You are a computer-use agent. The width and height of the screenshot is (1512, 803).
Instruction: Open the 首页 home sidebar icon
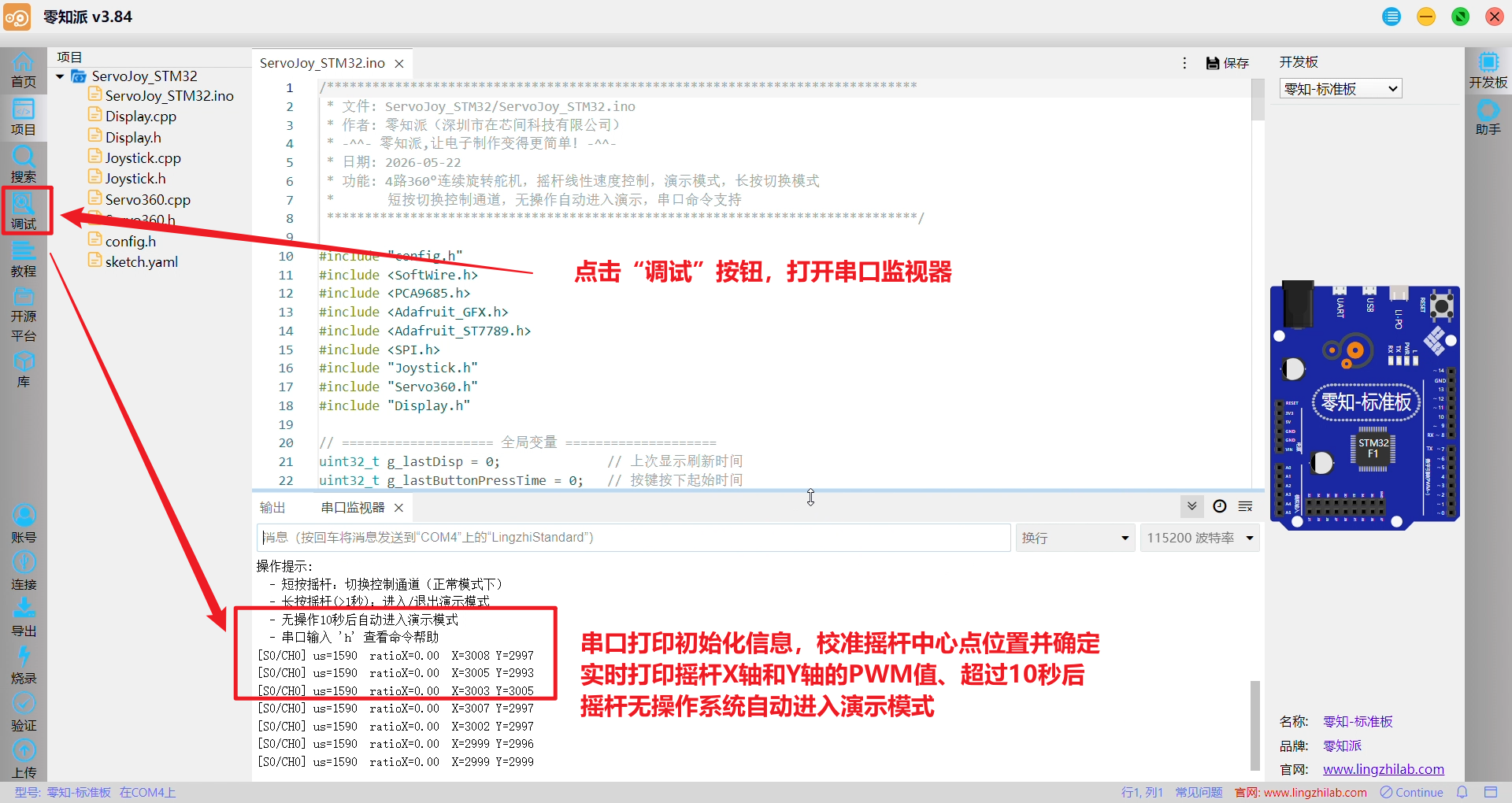pyautogui.click(x=23, y=70)
